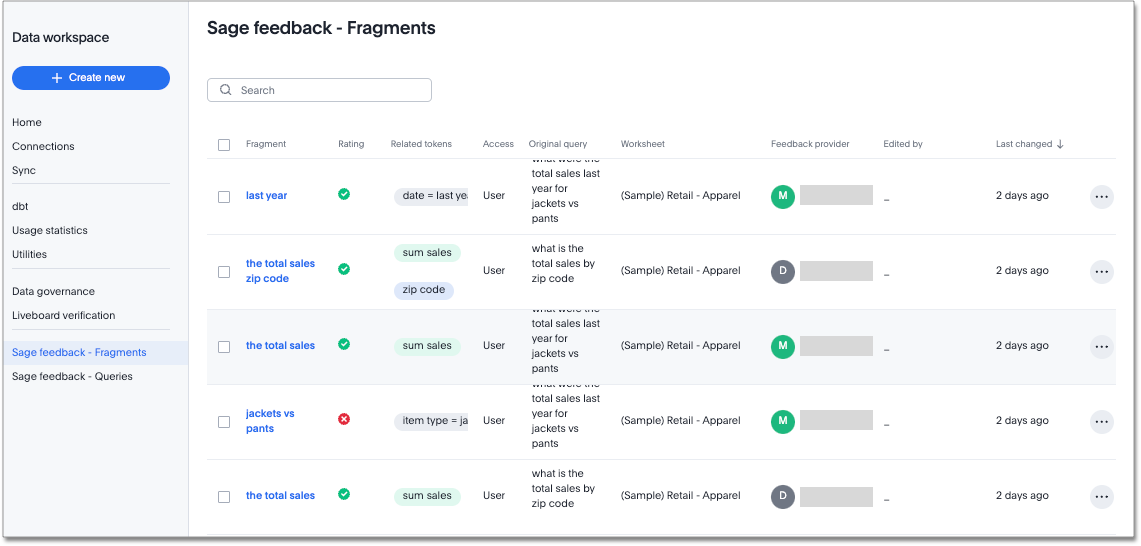Open more options for last year fragment
Screen dimensions: 1141x546
pos(1101,197)
